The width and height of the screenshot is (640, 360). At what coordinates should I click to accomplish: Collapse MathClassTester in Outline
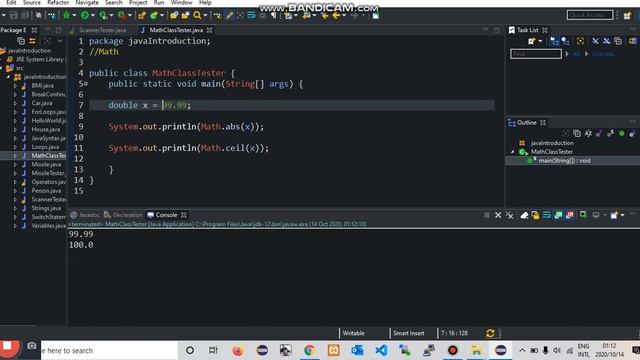click(x=513, y=152)
